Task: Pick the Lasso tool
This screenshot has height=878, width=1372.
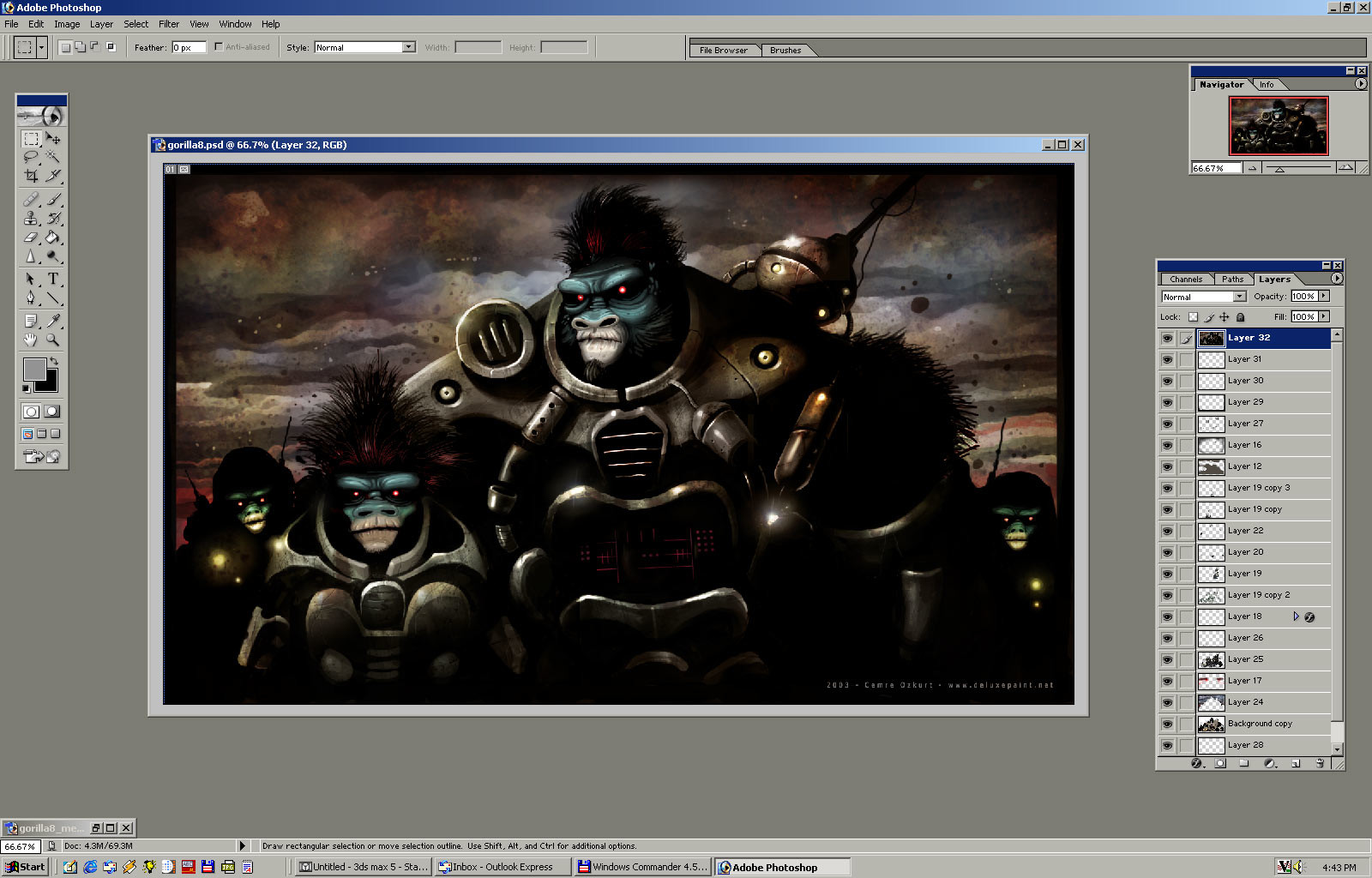Action: pyautogui.click(x=32, y=157)
